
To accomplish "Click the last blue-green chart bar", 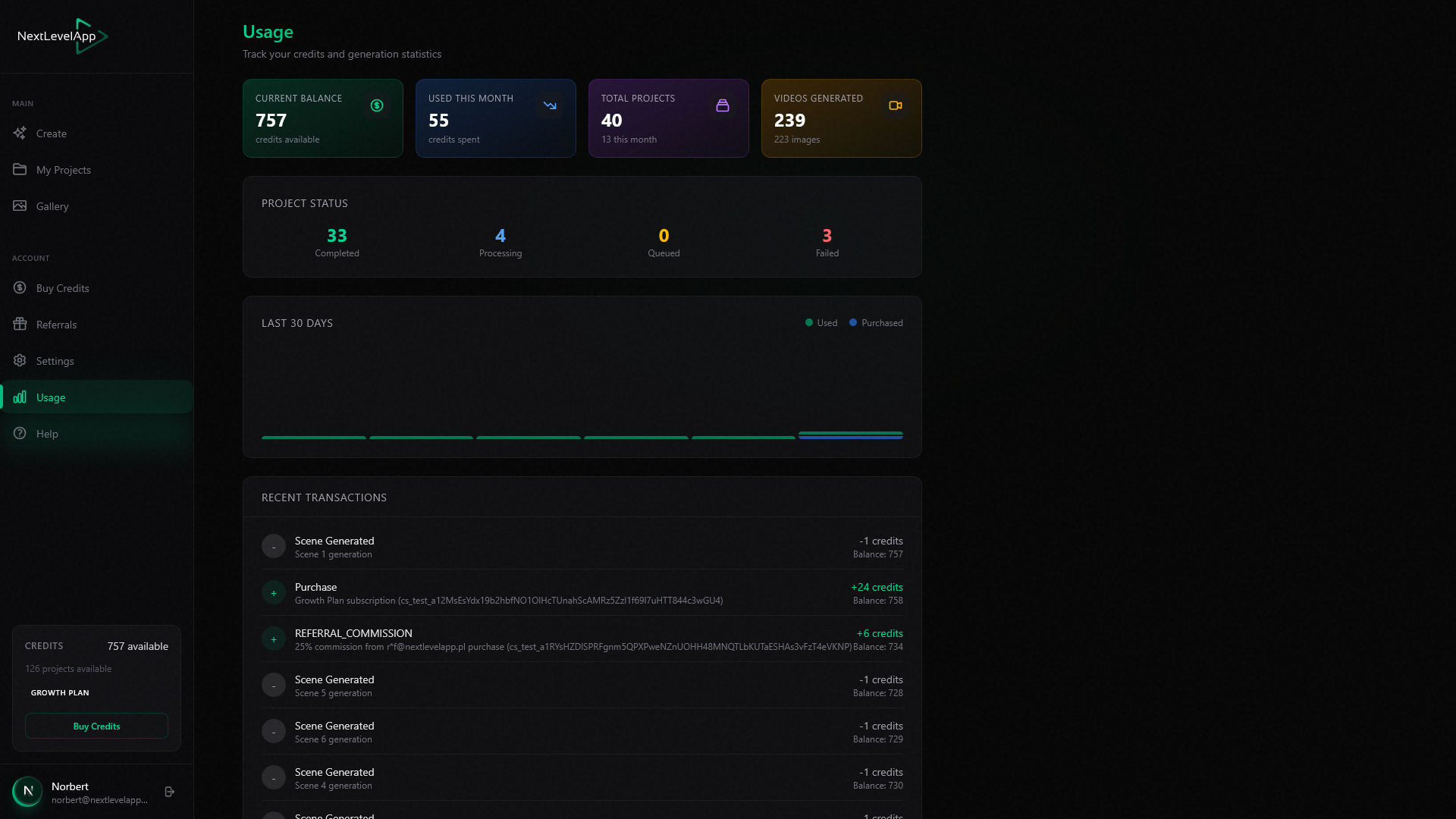I will pyautogui.click(x=850, y=435).
